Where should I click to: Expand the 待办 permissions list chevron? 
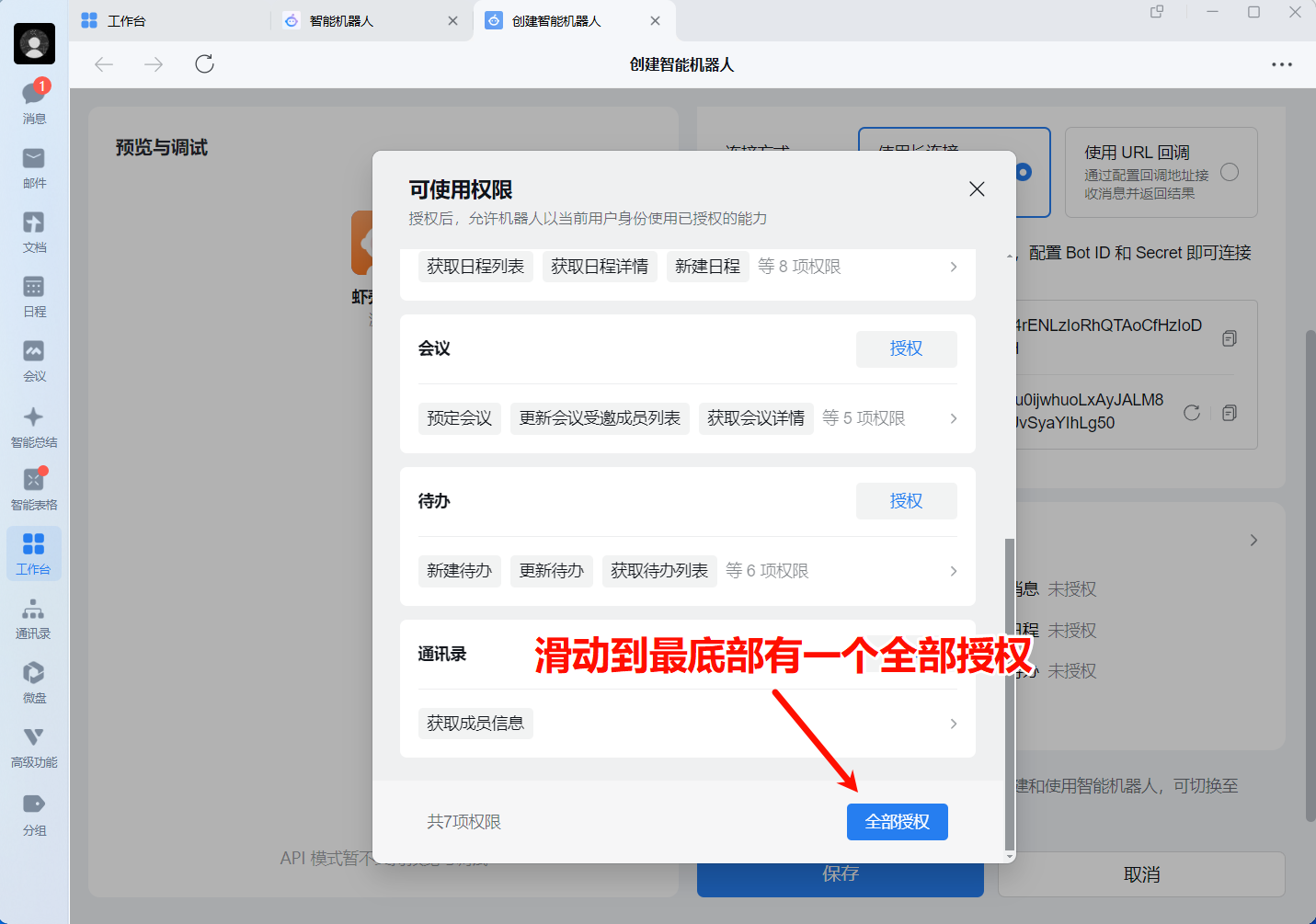tap(954, 571)
